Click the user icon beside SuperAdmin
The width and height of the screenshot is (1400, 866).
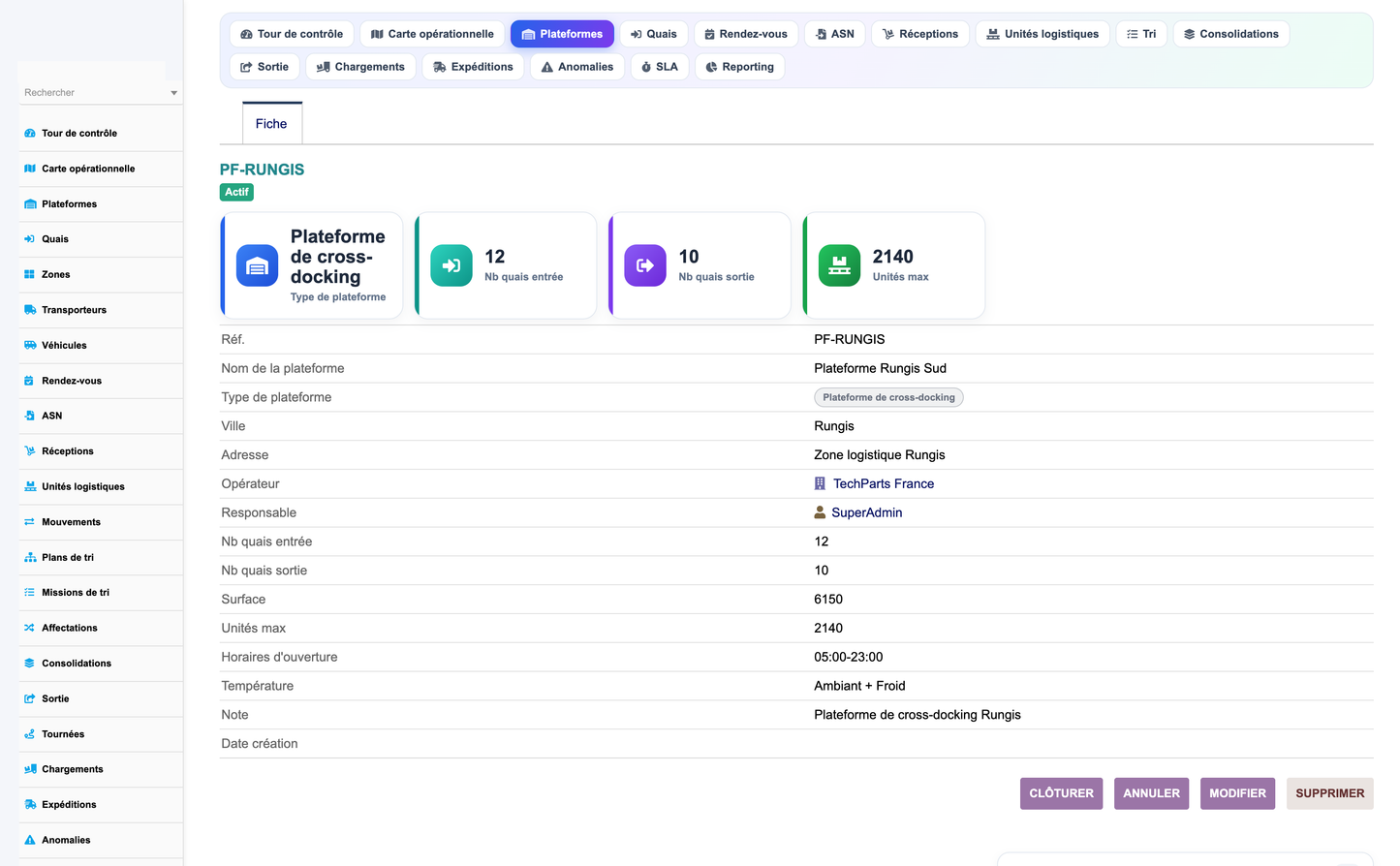pos(820,512)
